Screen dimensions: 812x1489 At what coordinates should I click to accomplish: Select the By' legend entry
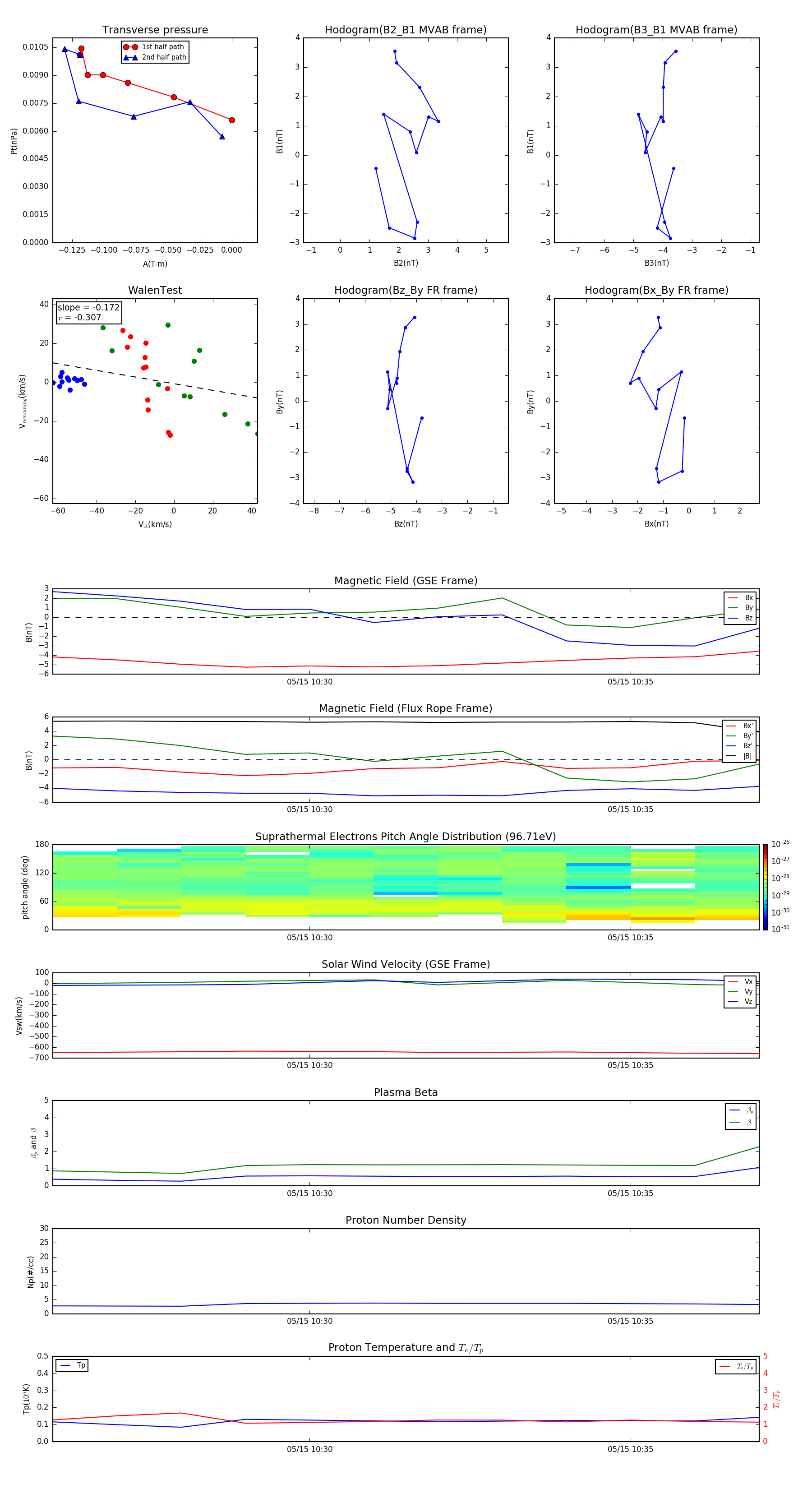point(739,736)
